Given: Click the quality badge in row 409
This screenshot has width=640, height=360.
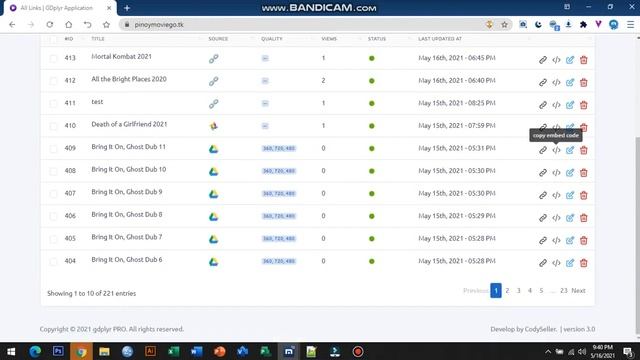Looking at the screenshot, I should (279, 149).
